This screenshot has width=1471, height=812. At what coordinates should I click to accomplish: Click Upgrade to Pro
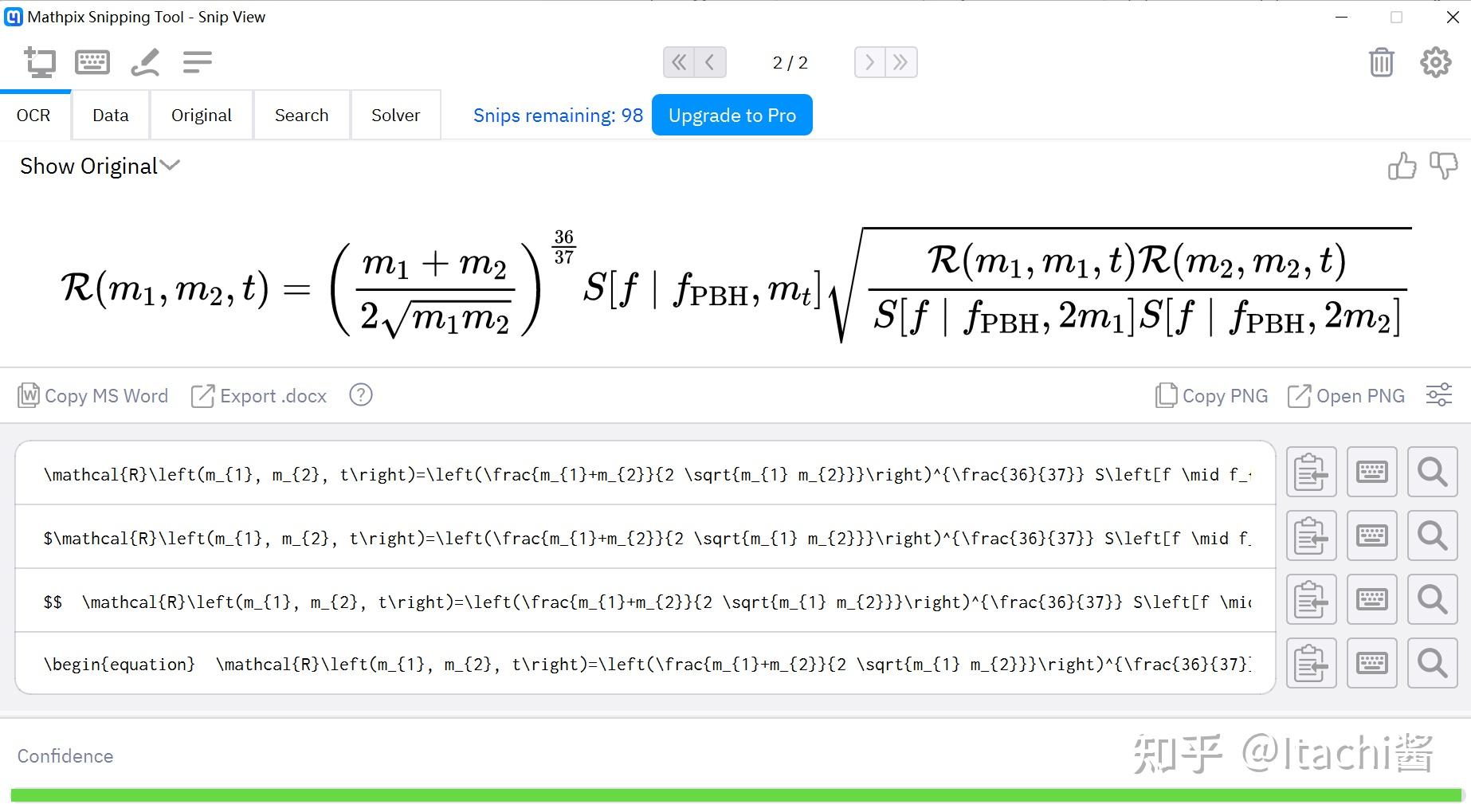732,115
